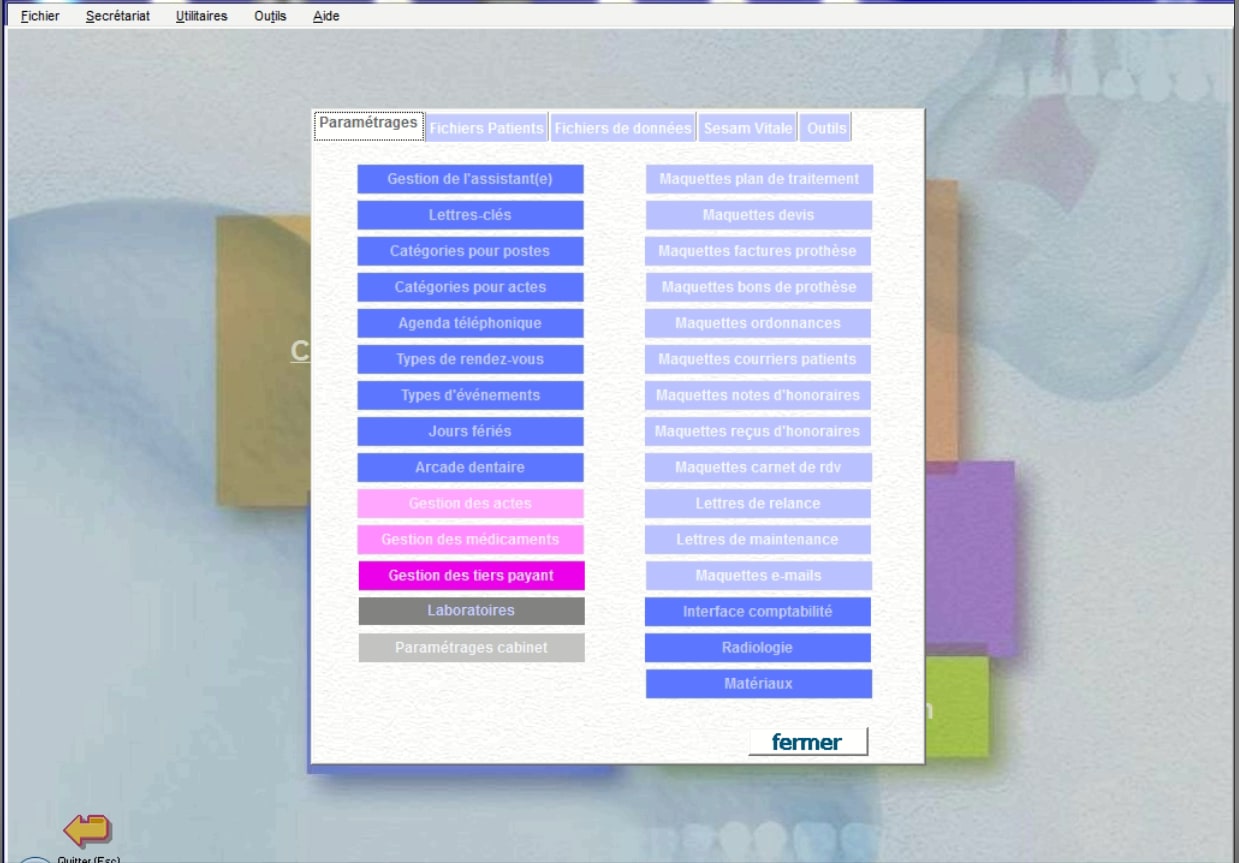
Task: Click the Radiologie button
Action: click(757, 647)
